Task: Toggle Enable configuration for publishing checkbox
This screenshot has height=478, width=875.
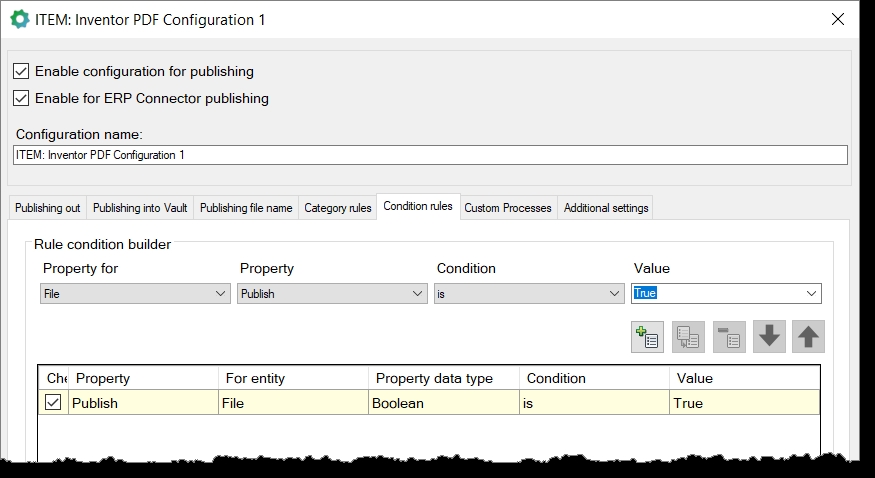Action: pyautogui.click(x=21, y=71)
